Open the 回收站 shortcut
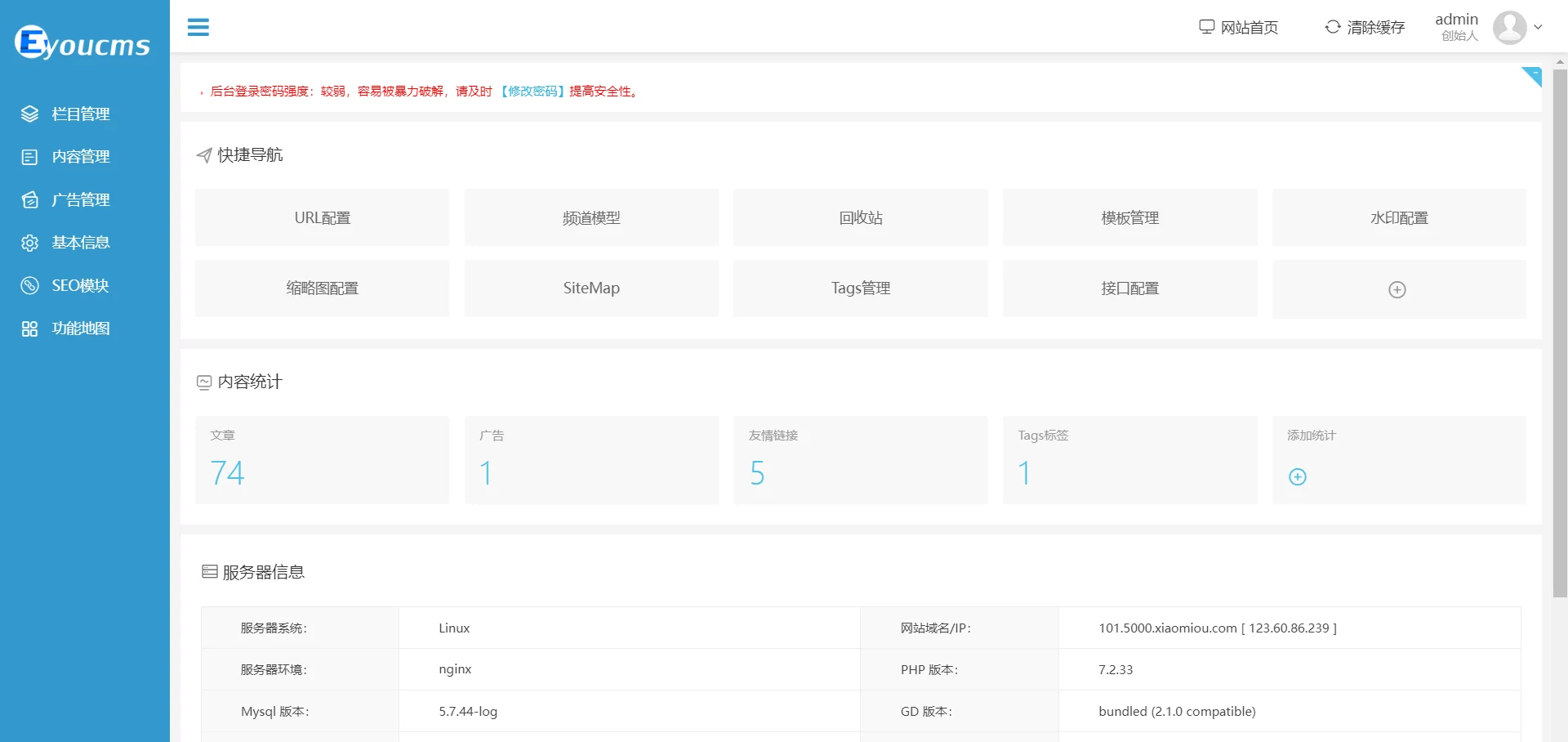 click(860, 218)
